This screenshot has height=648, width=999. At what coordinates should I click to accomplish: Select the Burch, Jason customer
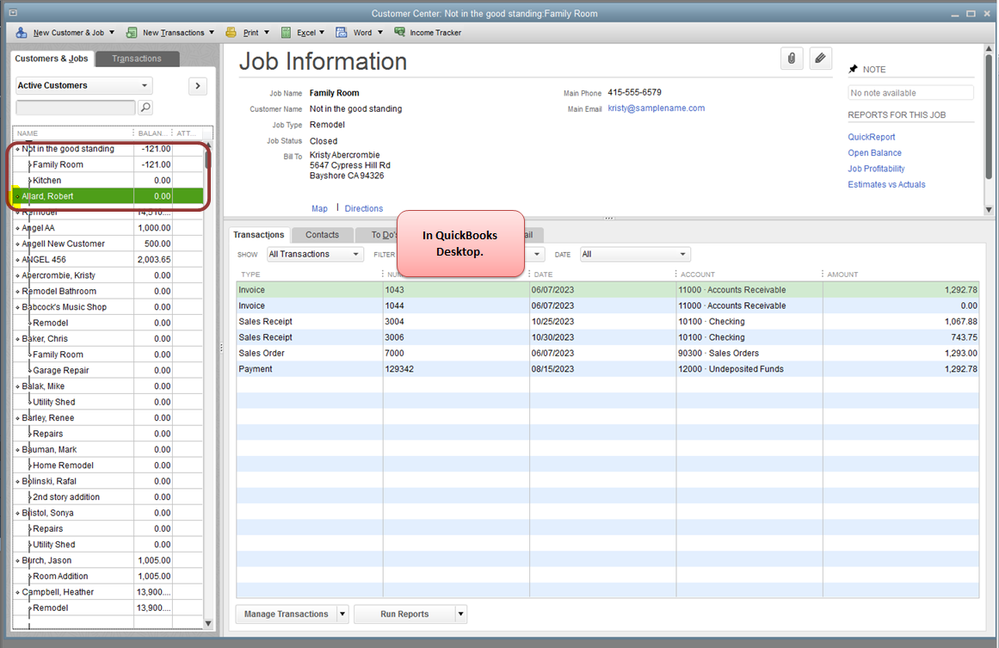point(108,560)
